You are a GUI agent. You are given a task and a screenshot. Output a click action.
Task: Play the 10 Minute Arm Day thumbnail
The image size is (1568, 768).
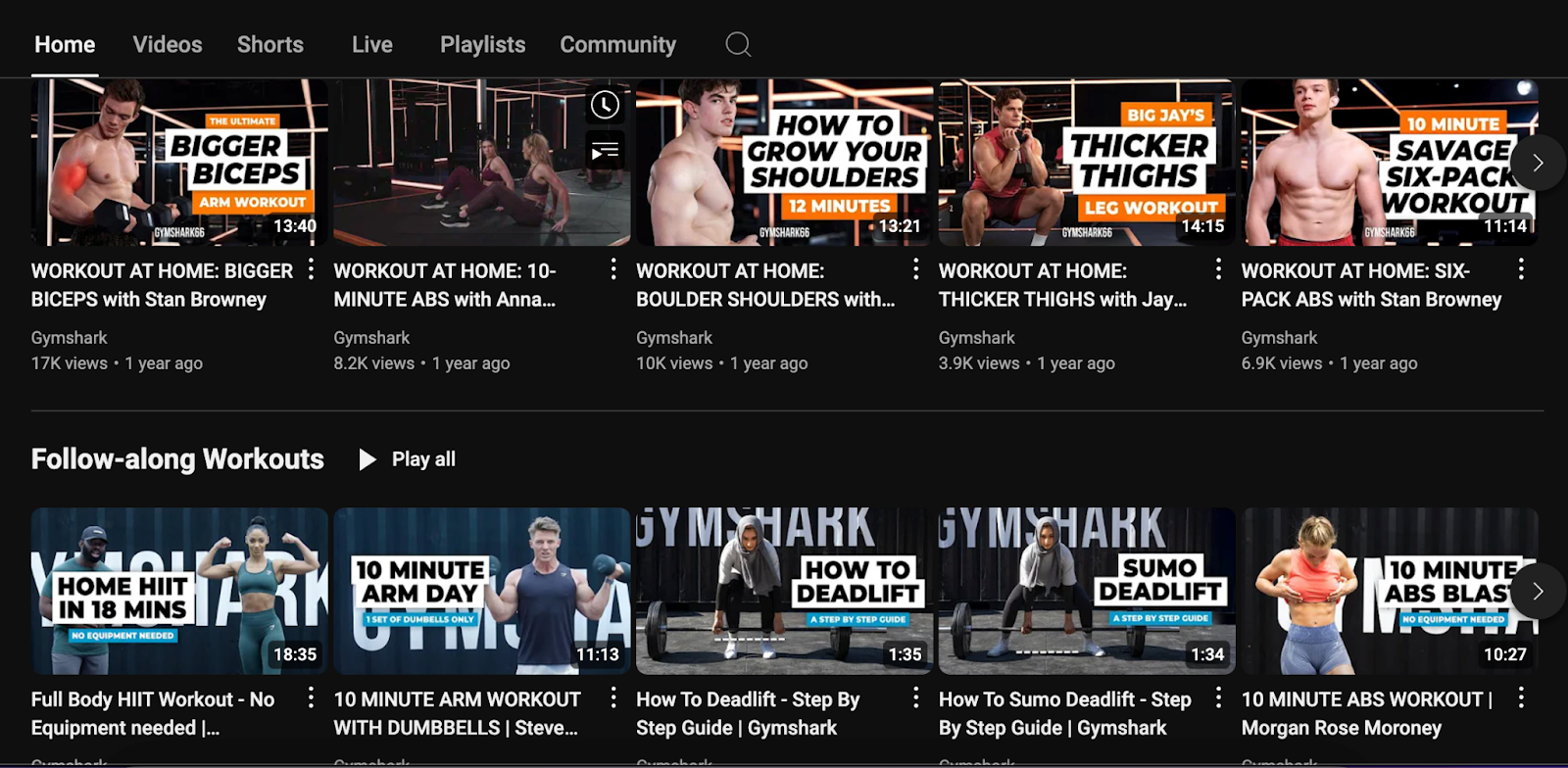pos(482,591)
